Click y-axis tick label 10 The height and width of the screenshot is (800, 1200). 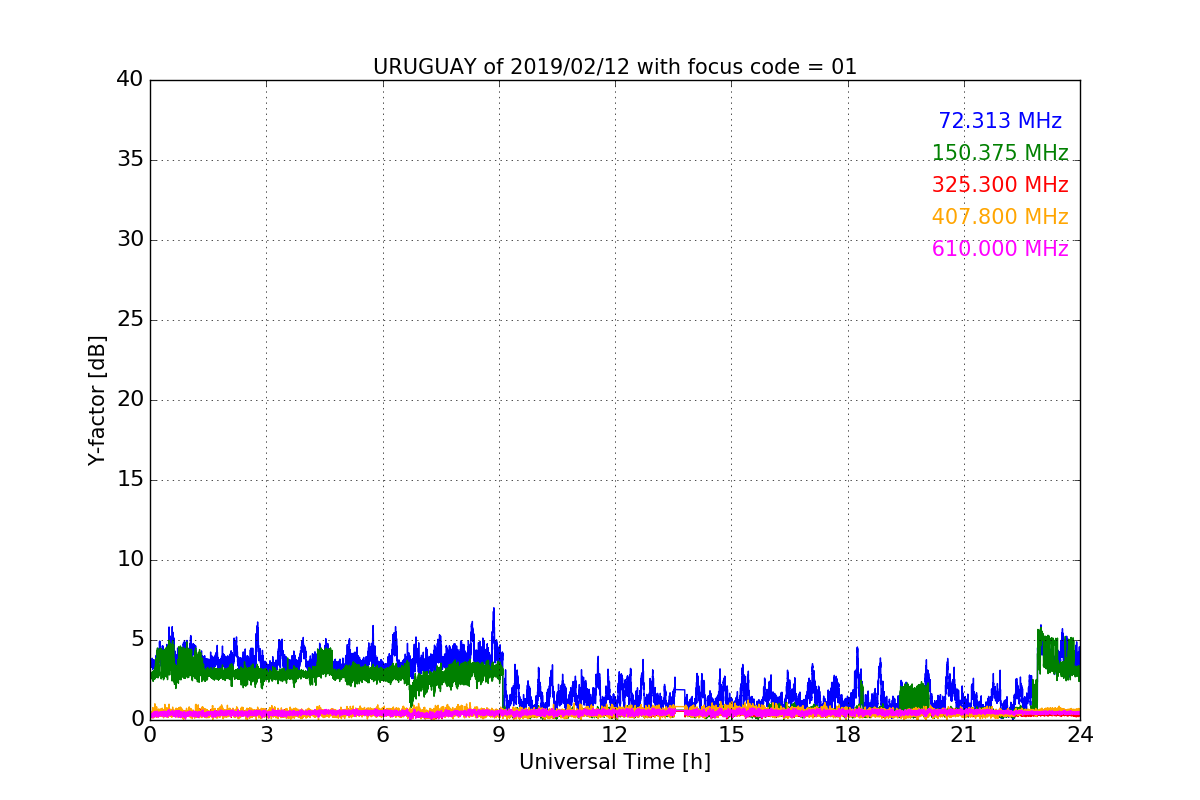[130, 559]
